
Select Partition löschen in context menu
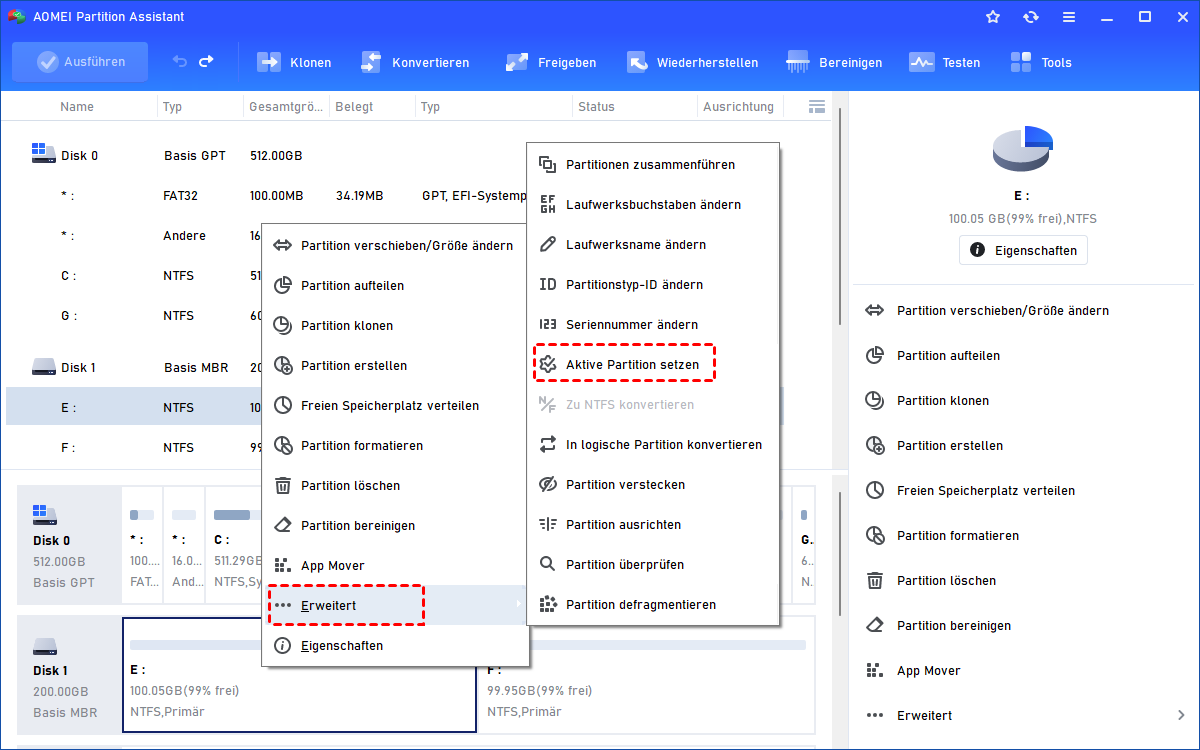click(395, 486)
